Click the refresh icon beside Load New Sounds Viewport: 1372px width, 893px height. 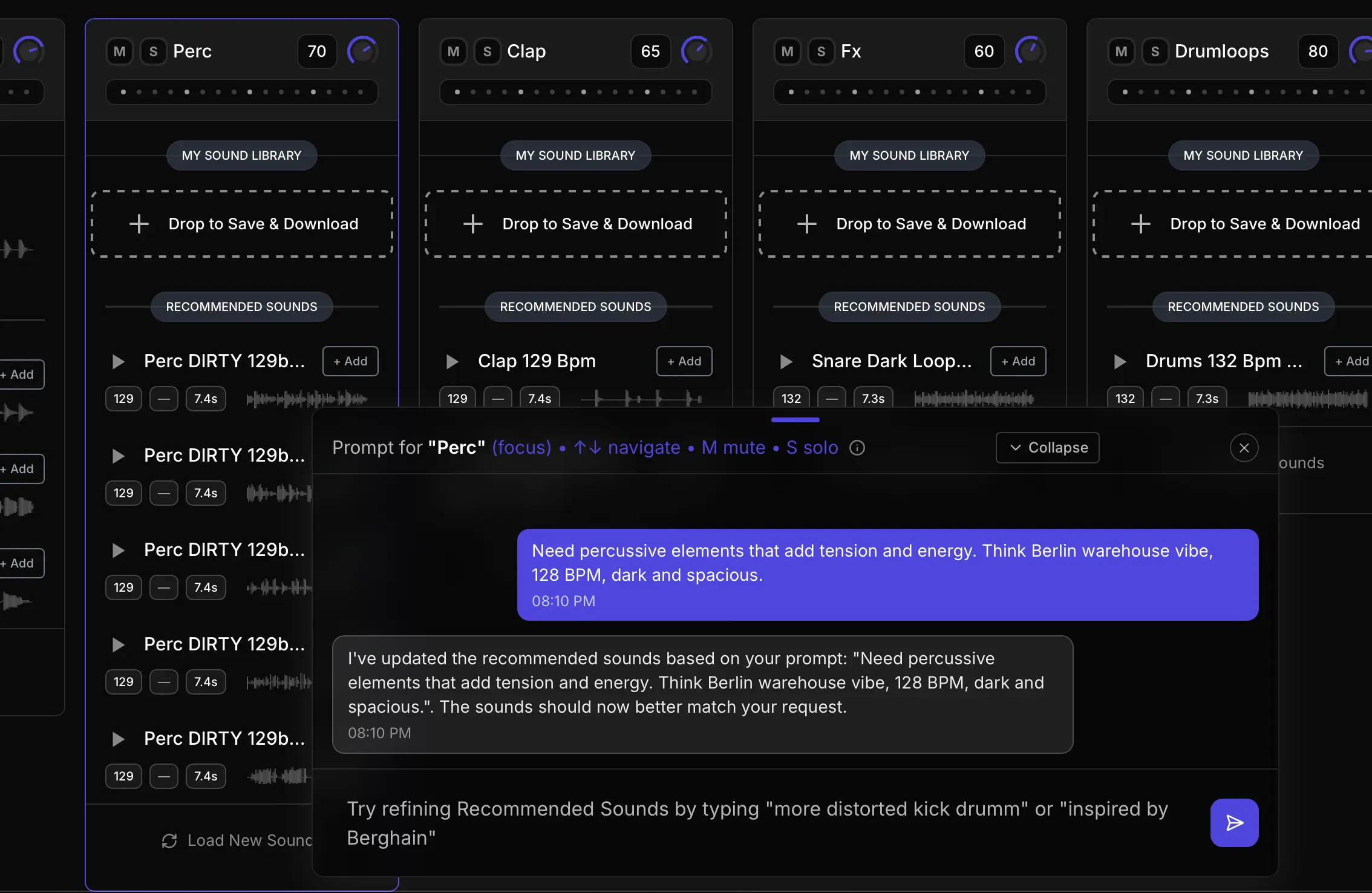coord(169,840)
